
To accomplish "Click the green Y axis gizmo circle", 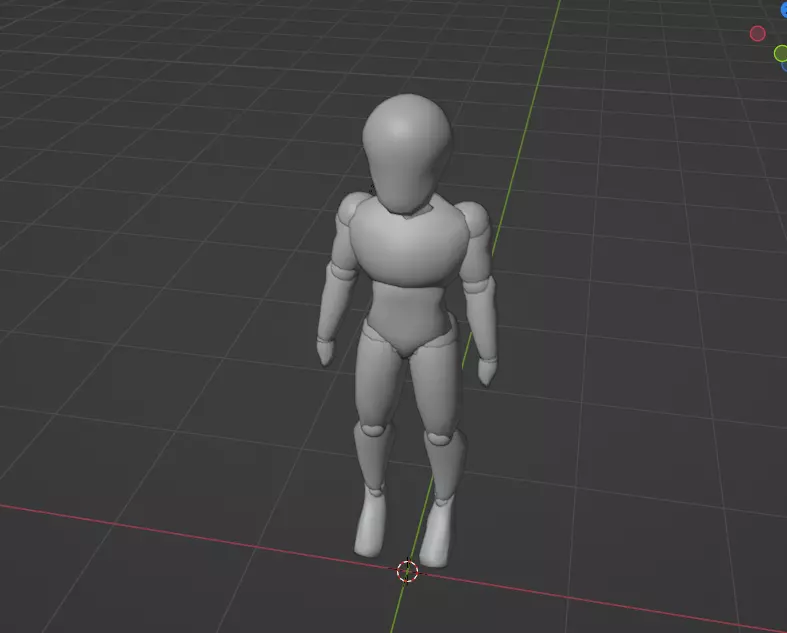I will tap(781, 53).
